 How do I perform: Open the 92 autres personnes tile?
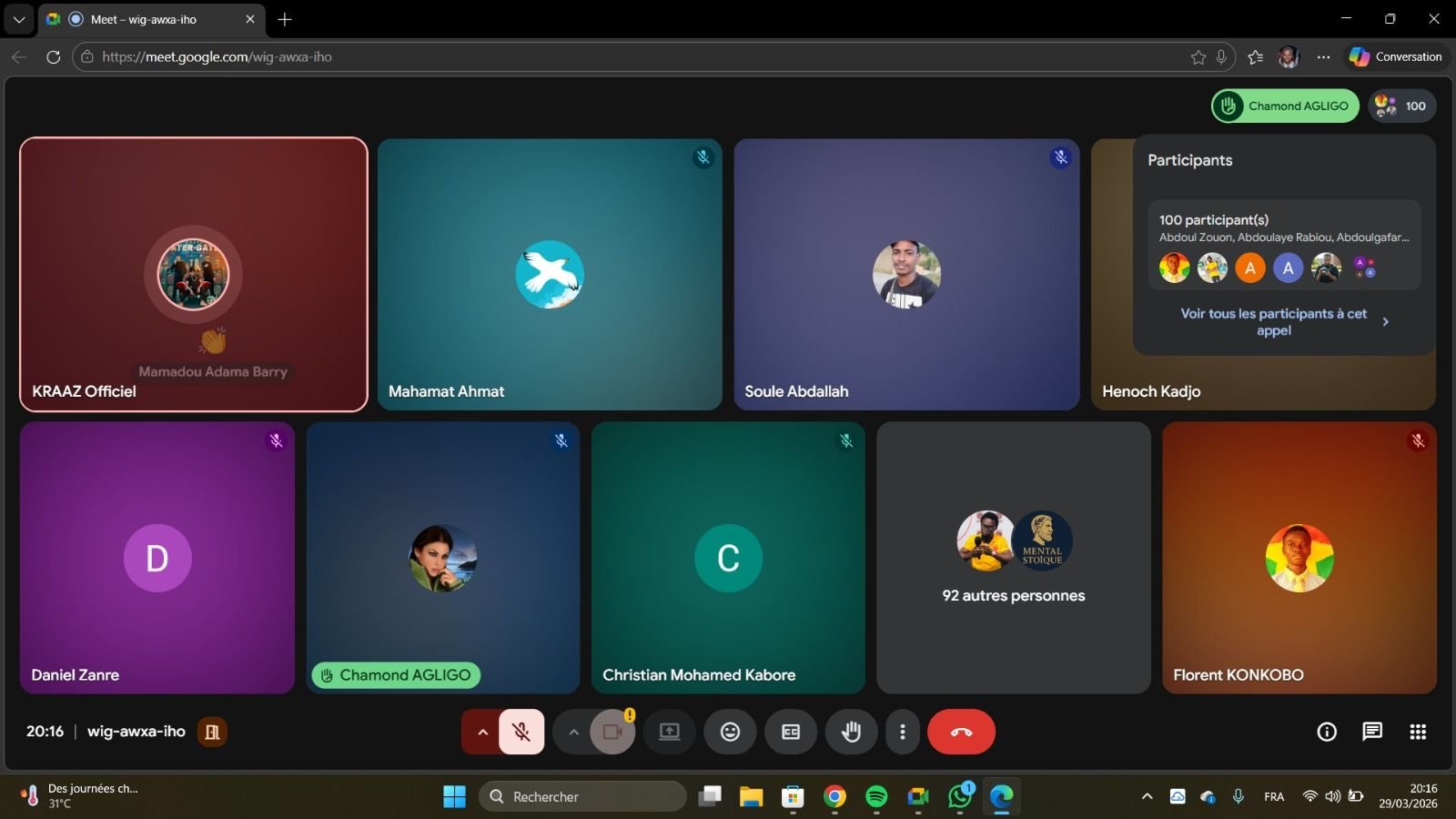[1014, 557]
